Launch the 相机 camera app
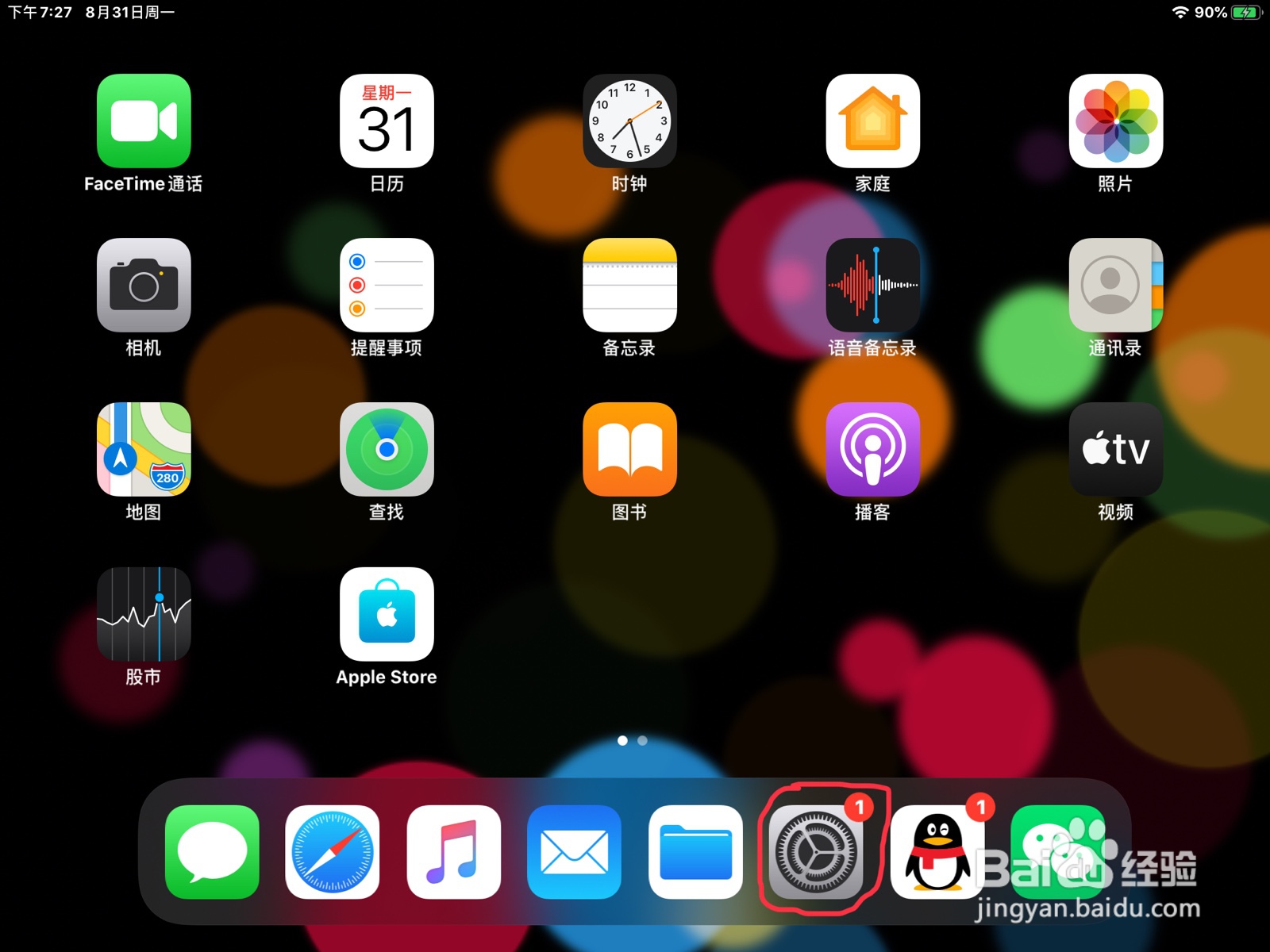Screen dimensions: 1270x952 tap(144, 285)
